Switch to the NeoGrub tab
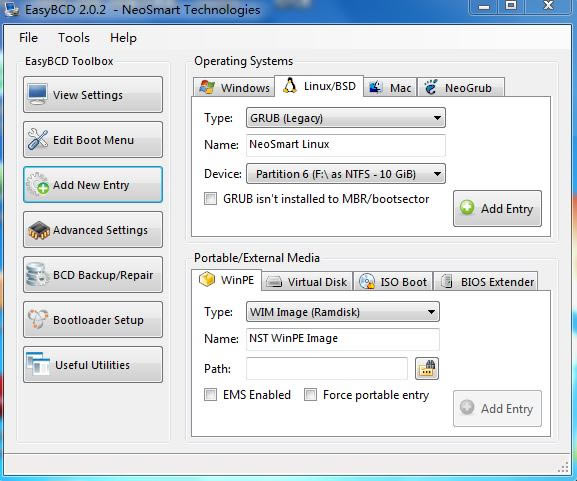This screenshot has width=577, height=481. pyautogui.click(x=461, y=88)
